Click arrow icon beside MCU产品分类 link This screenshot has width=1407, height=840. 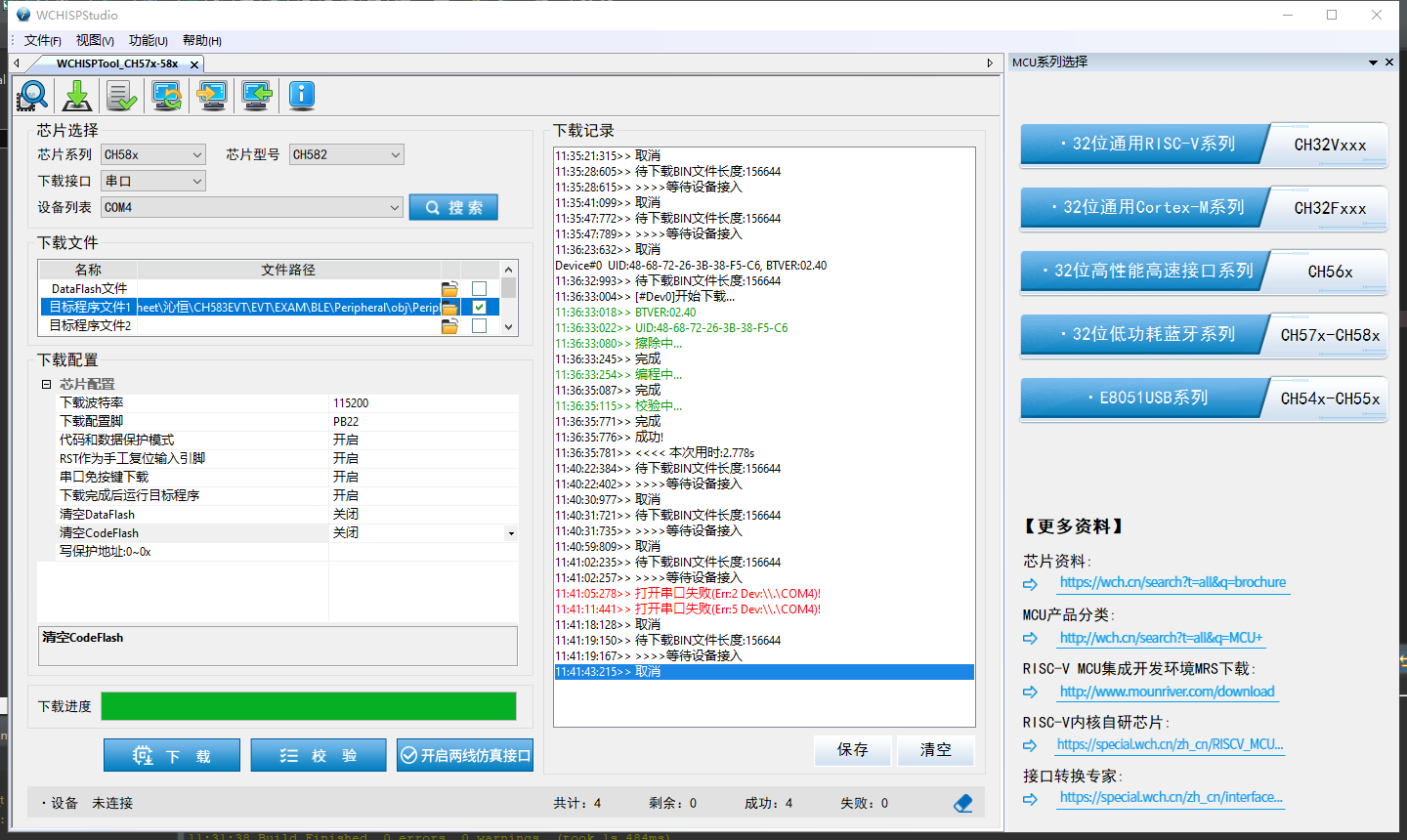click(1031, 638)
